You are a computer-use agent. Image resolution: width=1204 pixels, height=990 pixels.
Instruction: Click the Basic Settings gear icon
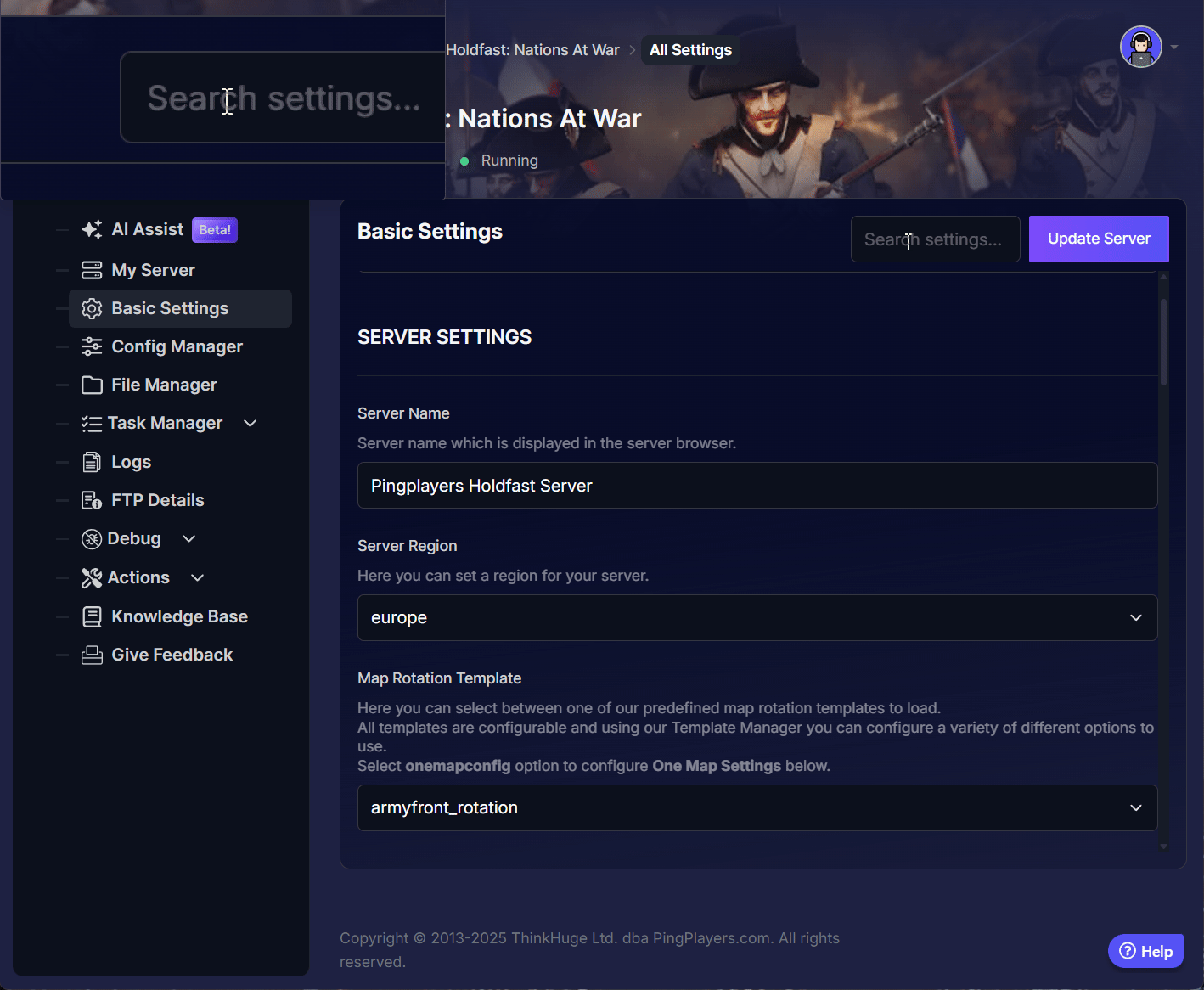tap(92, 308)
